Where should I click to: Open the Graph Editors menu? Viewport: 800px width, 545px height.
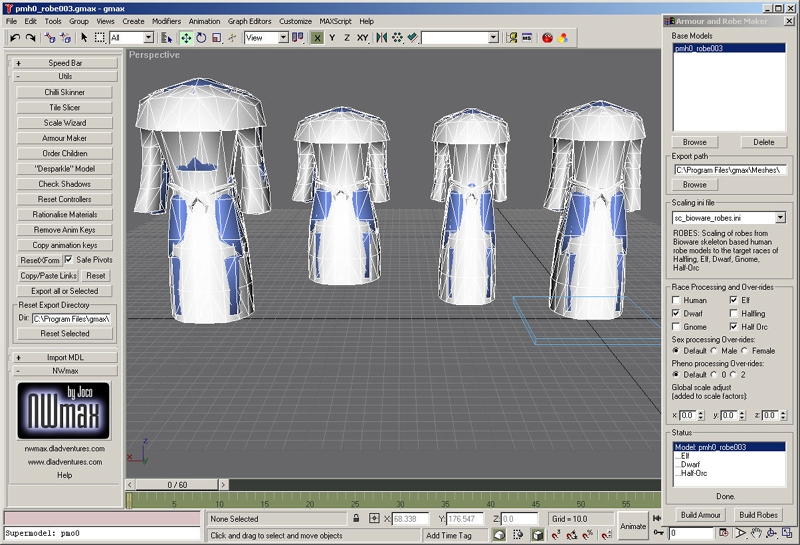coord(250,20)
